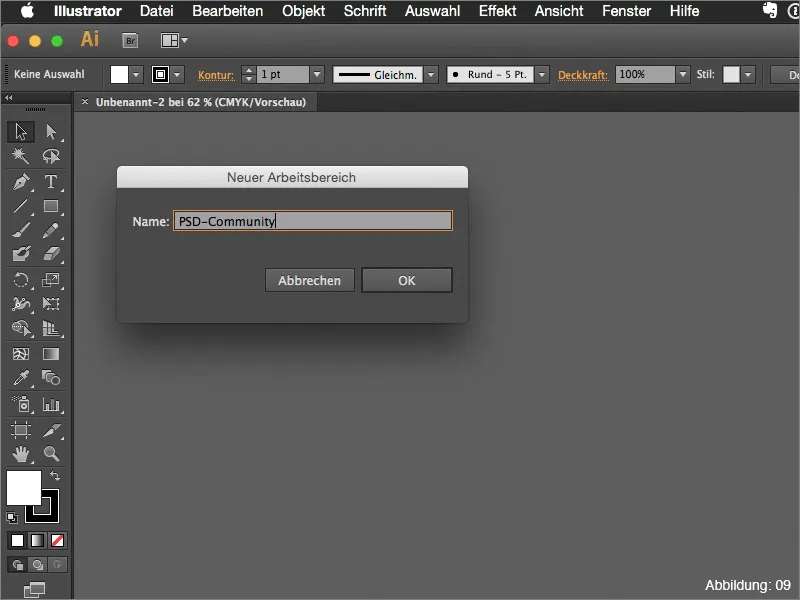Select the Hand tool
The height and width of the screenshot is (600, 800).
tap(21, 454)
